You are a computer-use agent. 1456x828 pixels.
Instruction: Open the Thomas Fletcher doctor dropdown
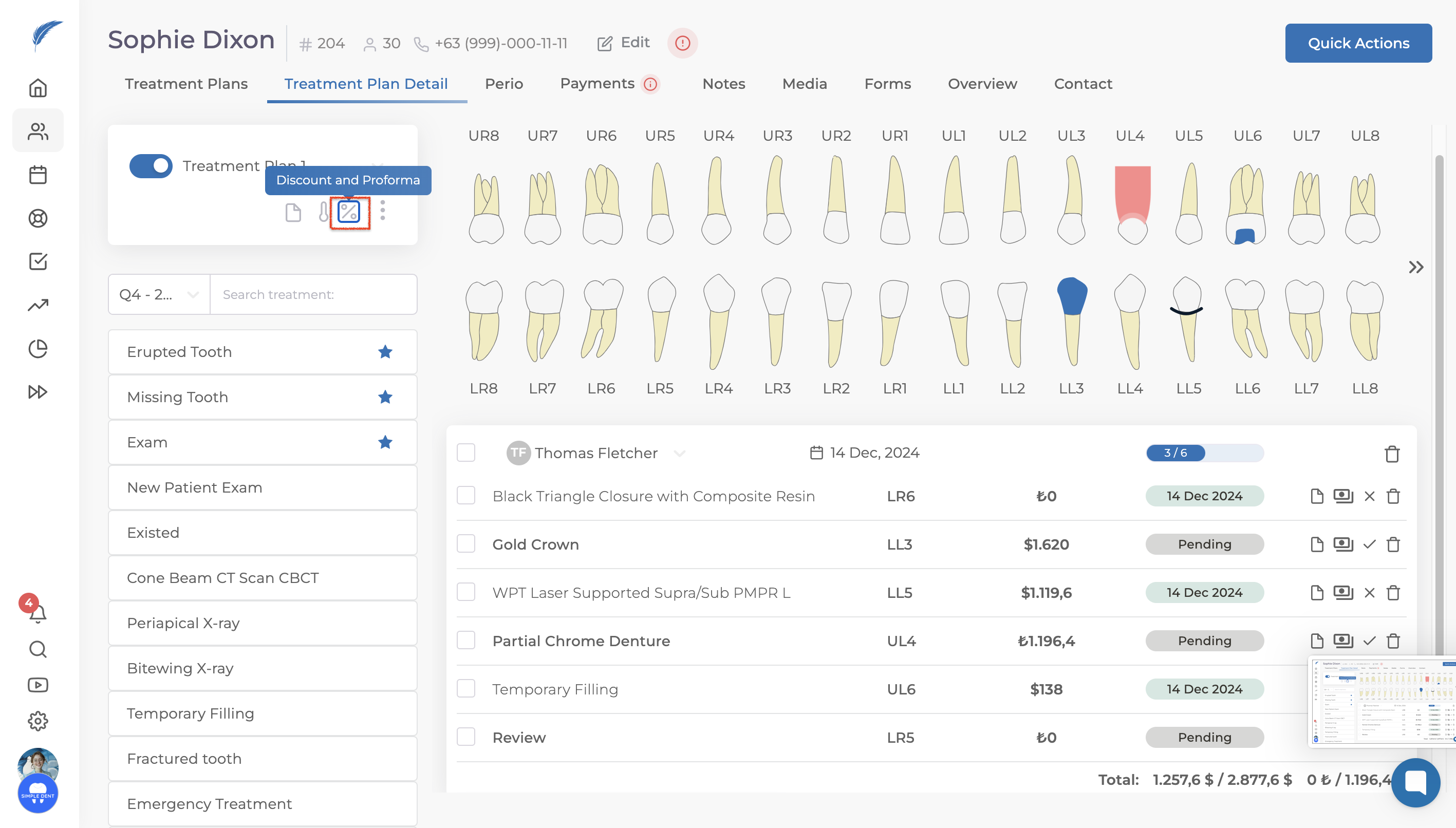point(679,453)
